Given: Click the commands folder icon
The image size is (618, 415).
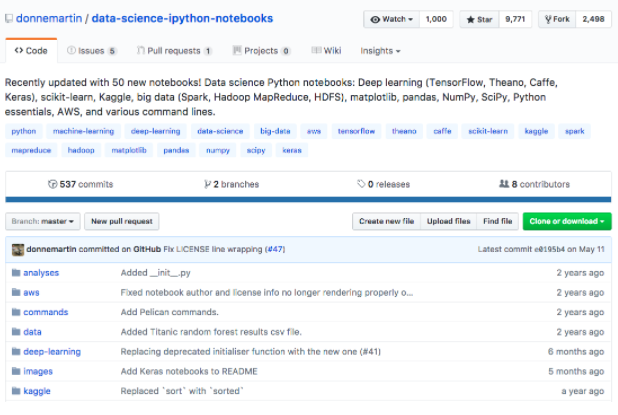Looking at the screenshot, I should coord(16,312).
